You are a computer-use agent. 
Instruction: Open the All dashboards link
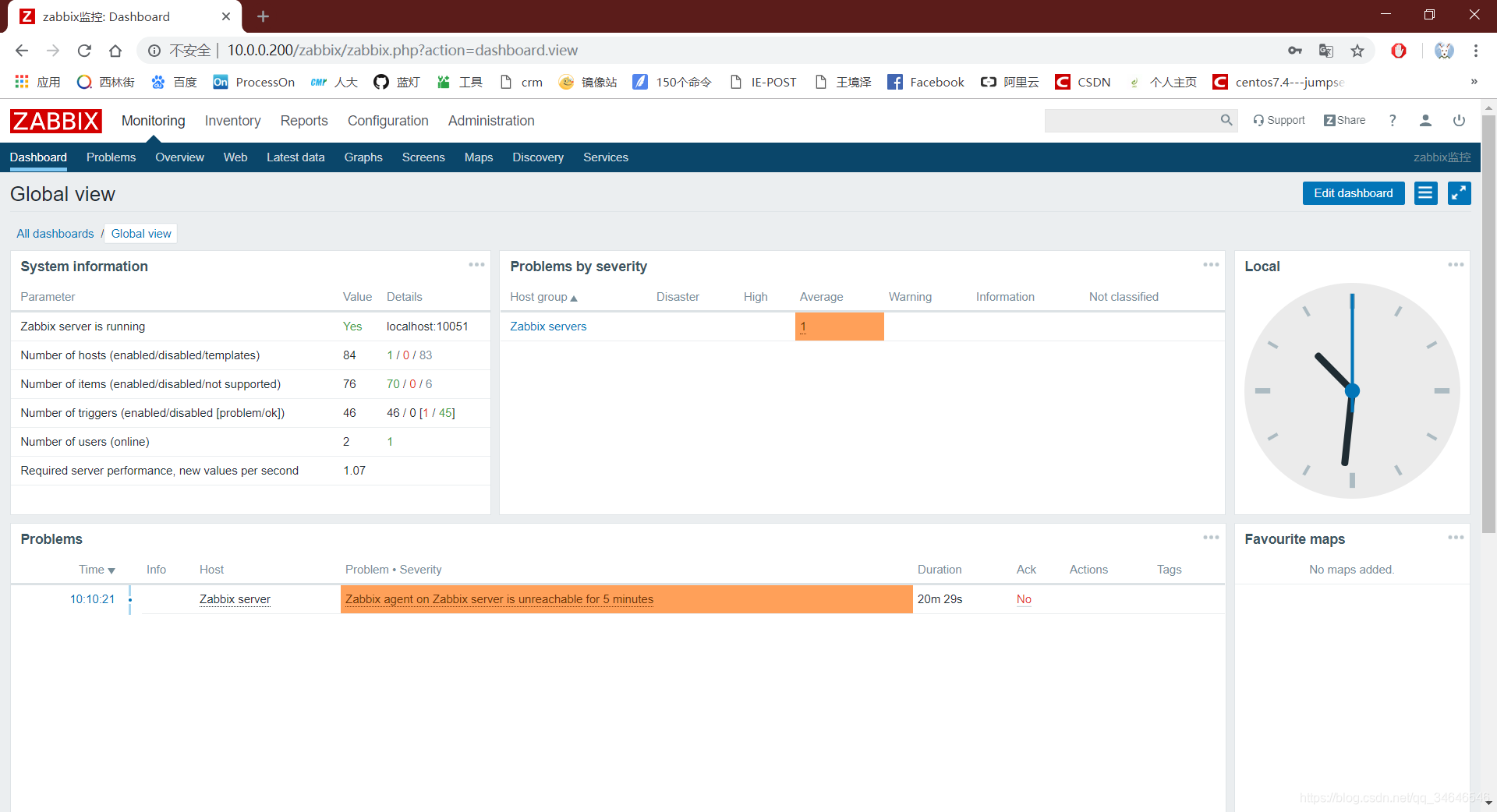pyautogui.click(x=55, y=234)
